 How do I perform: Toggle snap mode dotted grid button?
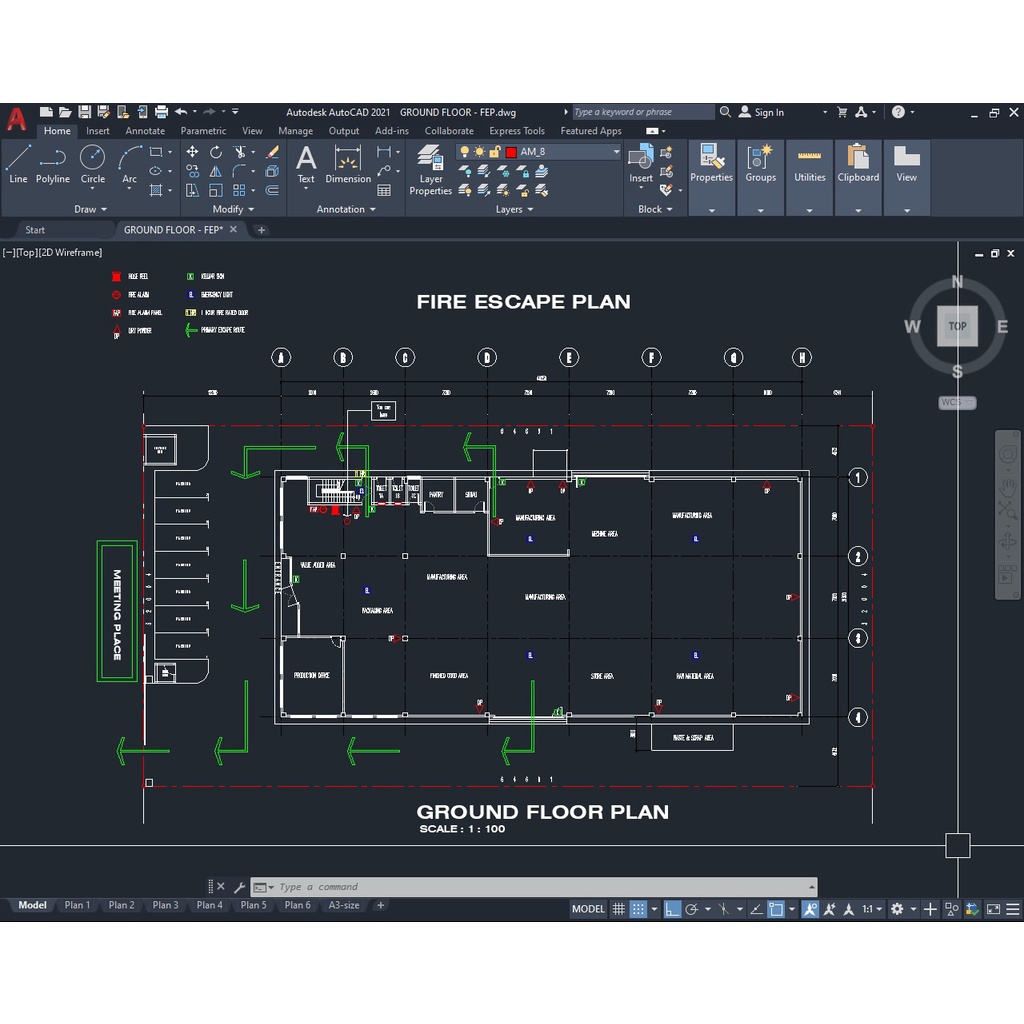[638, 909]
